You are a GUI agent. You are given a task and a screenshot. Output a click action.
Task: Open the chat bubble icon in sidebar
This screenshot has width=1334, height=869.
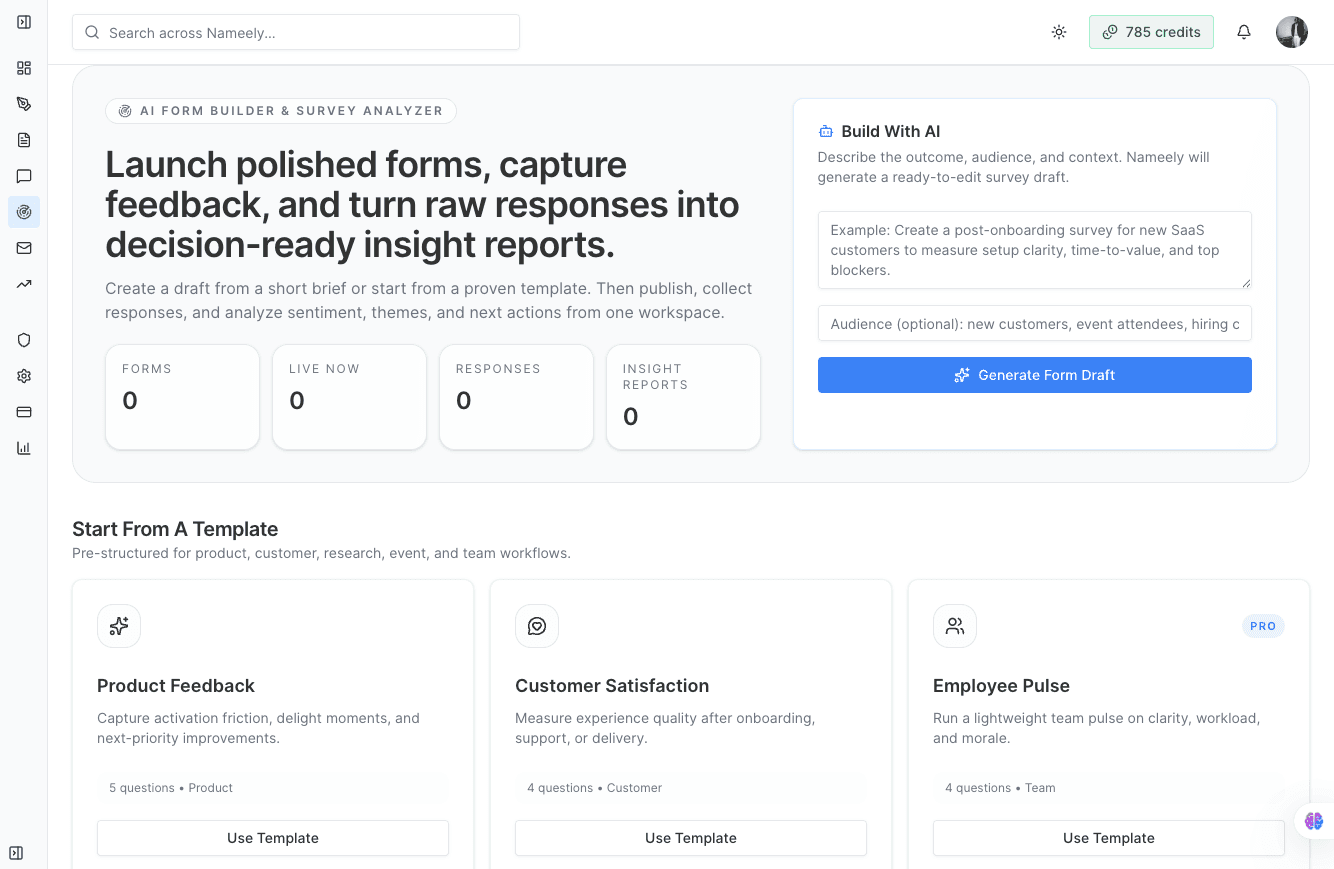coord(24,176)
